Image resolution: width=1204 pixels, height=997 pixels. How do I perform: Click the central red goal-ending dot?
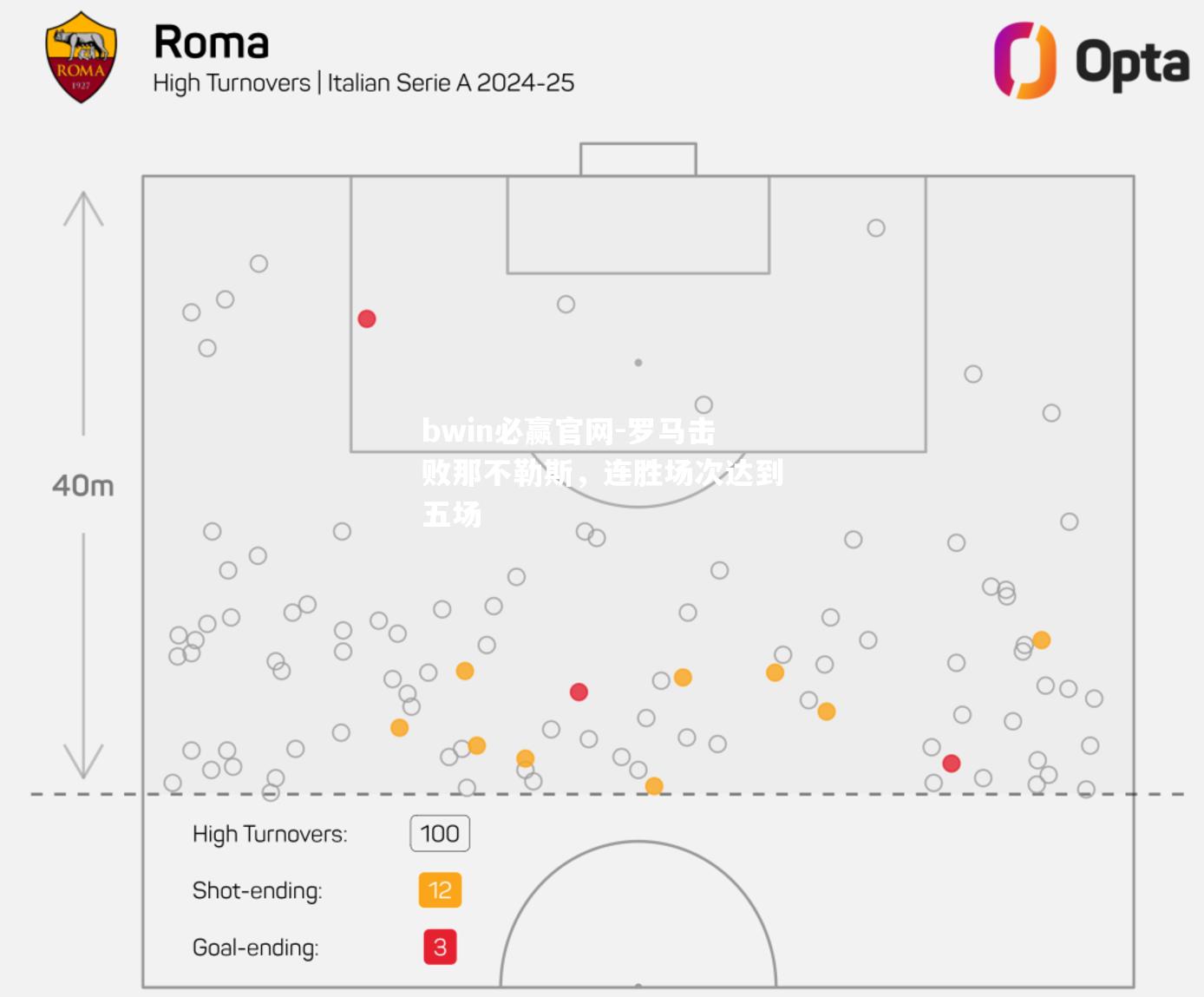click(579, 692)
